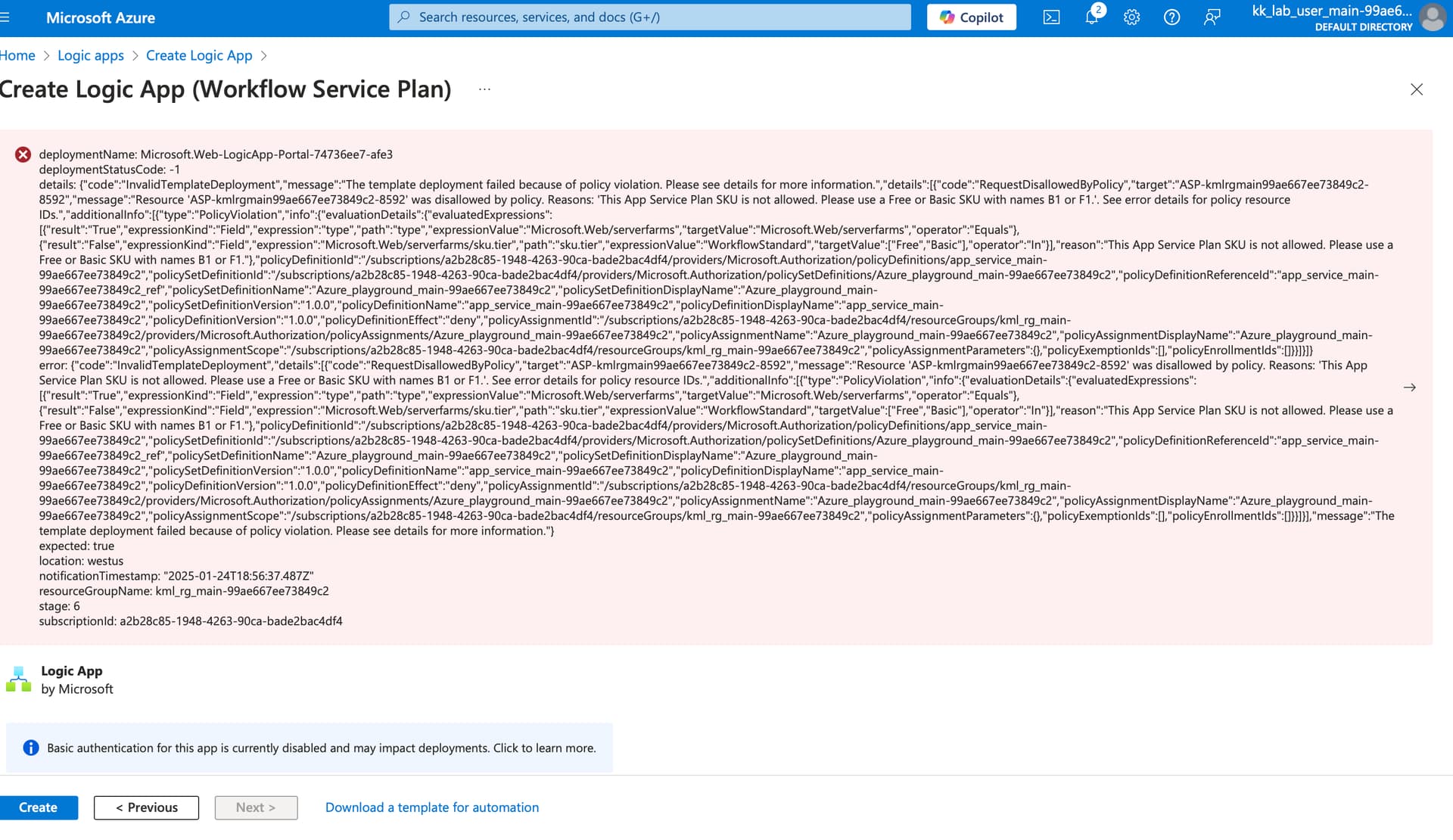
Task: Click the blue info icon
Action: tap(31, 748)
